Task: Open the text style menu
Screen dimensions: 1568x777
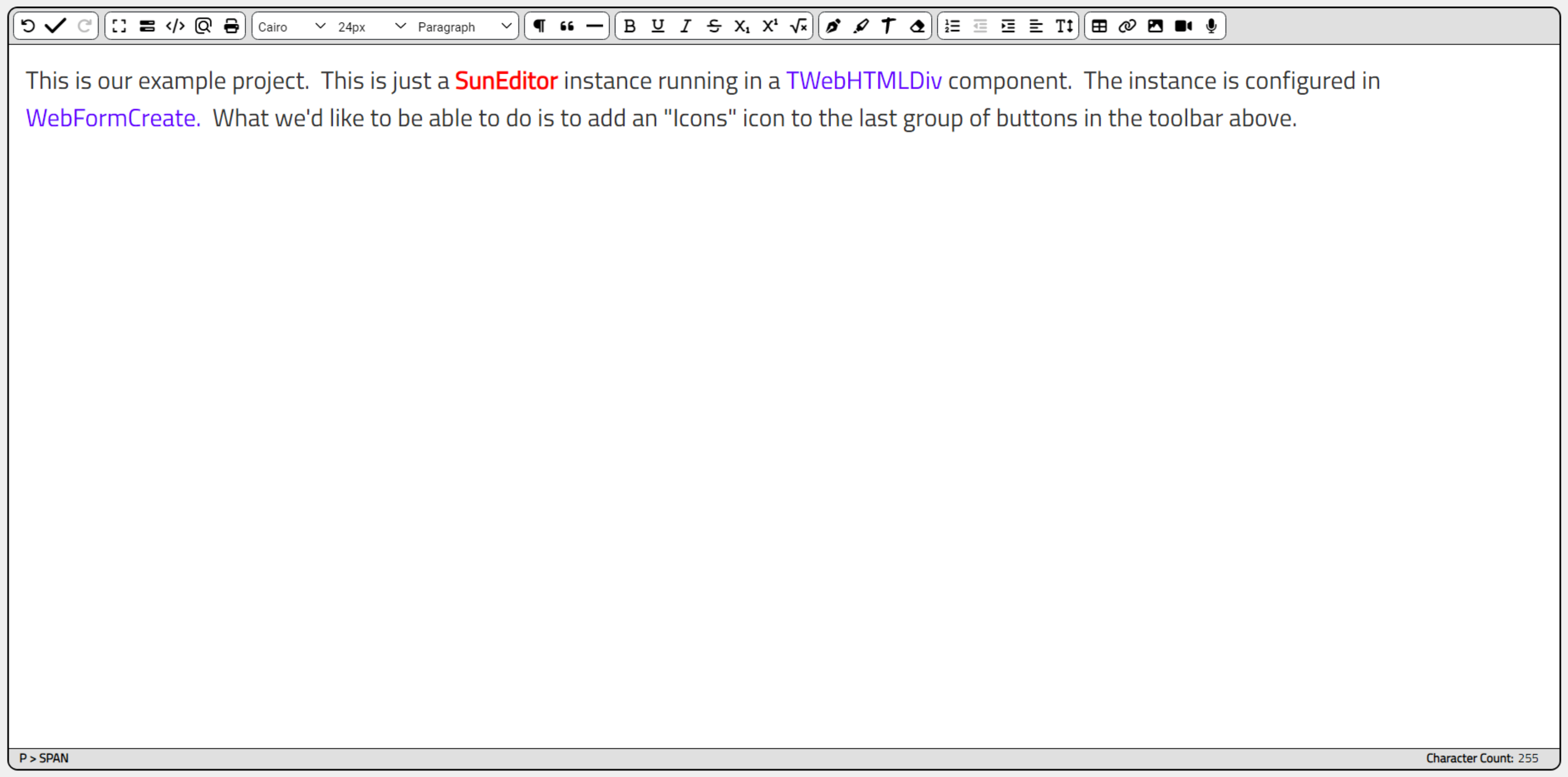Action: (889, 26)
